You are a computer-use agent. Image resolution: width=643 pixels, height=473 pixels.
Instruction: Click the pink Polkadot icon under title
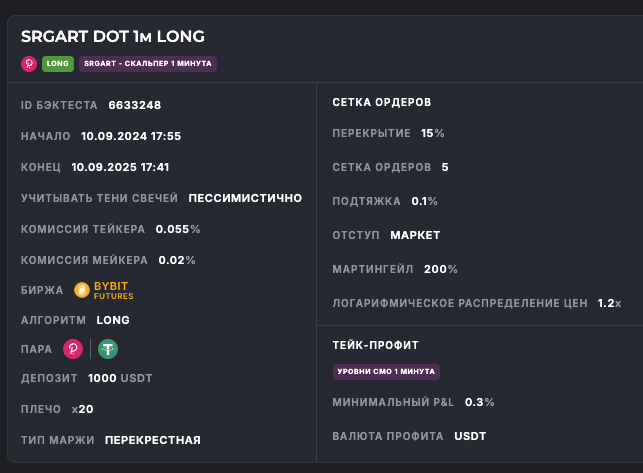click(29, 63)
